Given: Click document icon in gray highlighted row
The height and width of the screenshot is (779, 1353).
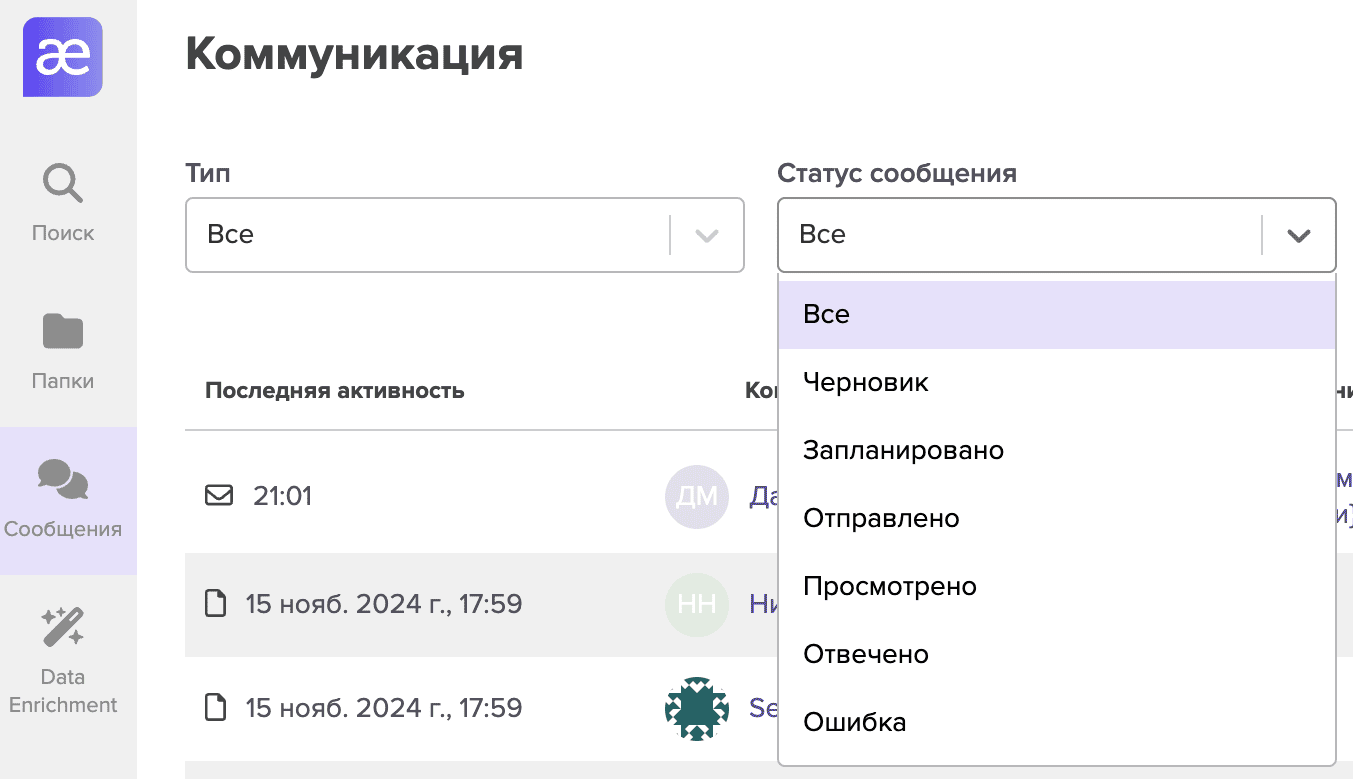Looking at the screenshot, I should tap(215, 604).
